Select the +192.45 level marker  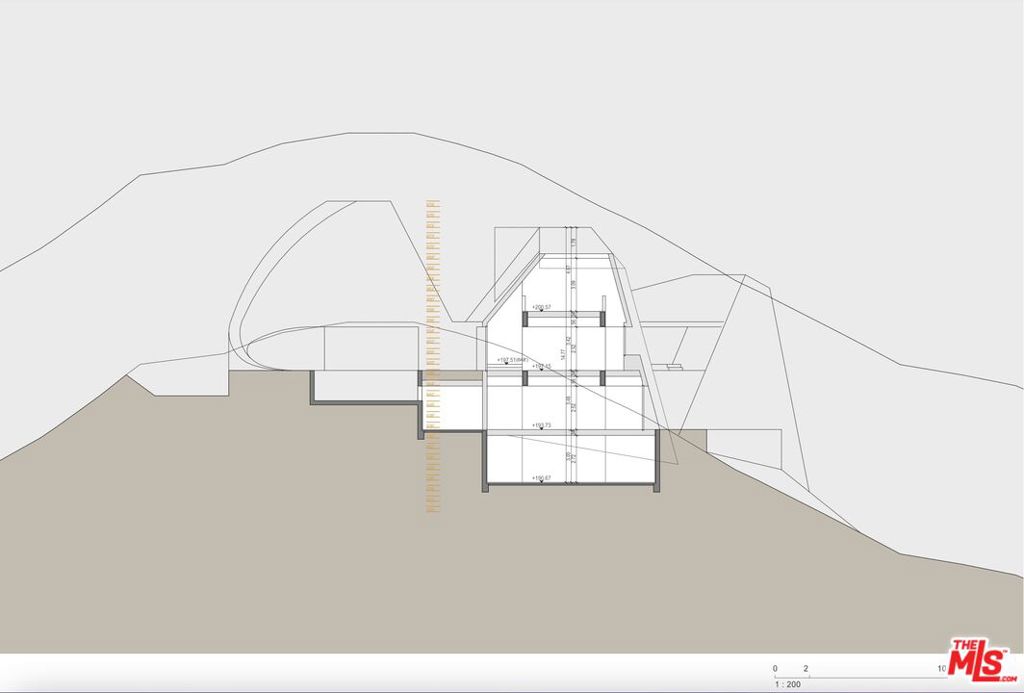tap(540, 366)
